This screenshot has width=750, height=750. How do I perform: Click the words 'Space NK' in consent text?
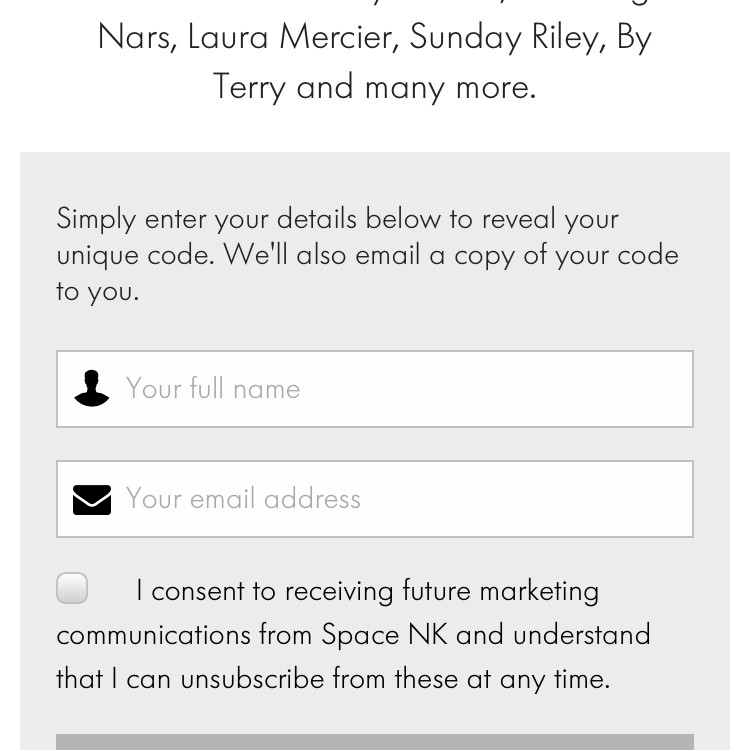pyautogui.click(x=385, y=635)
